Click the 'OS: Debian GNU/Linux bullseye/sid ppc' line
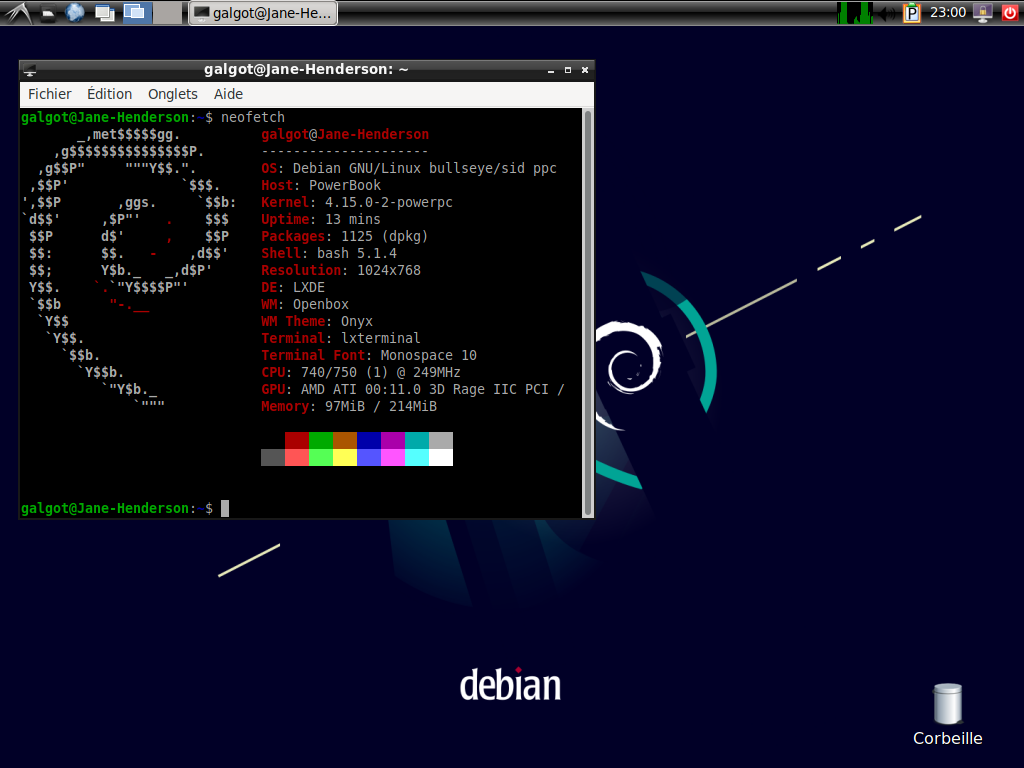The width and height of the screenshot is (1024, 768). pos(409,168)
